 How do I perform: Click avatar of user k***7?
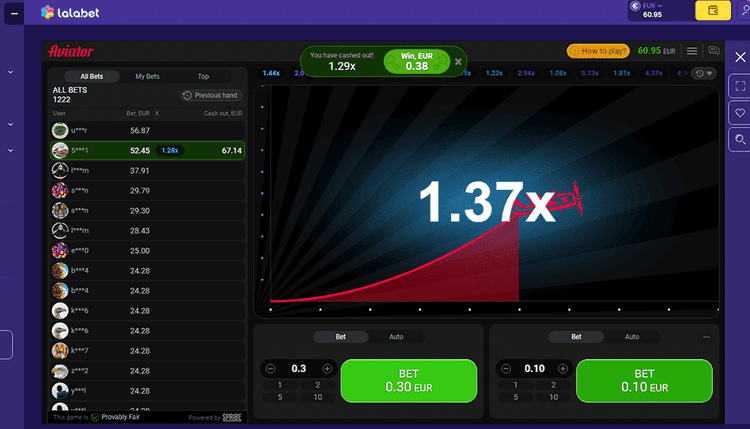(60, 351)
